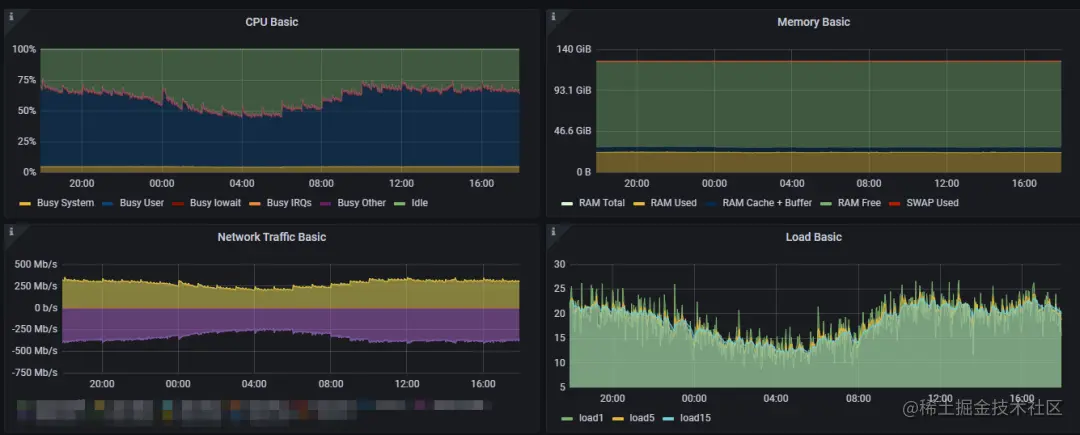Click the 500 Mb/s network axis label
The width and height of the screenshot is (1080, 435).
click(36, 264)
